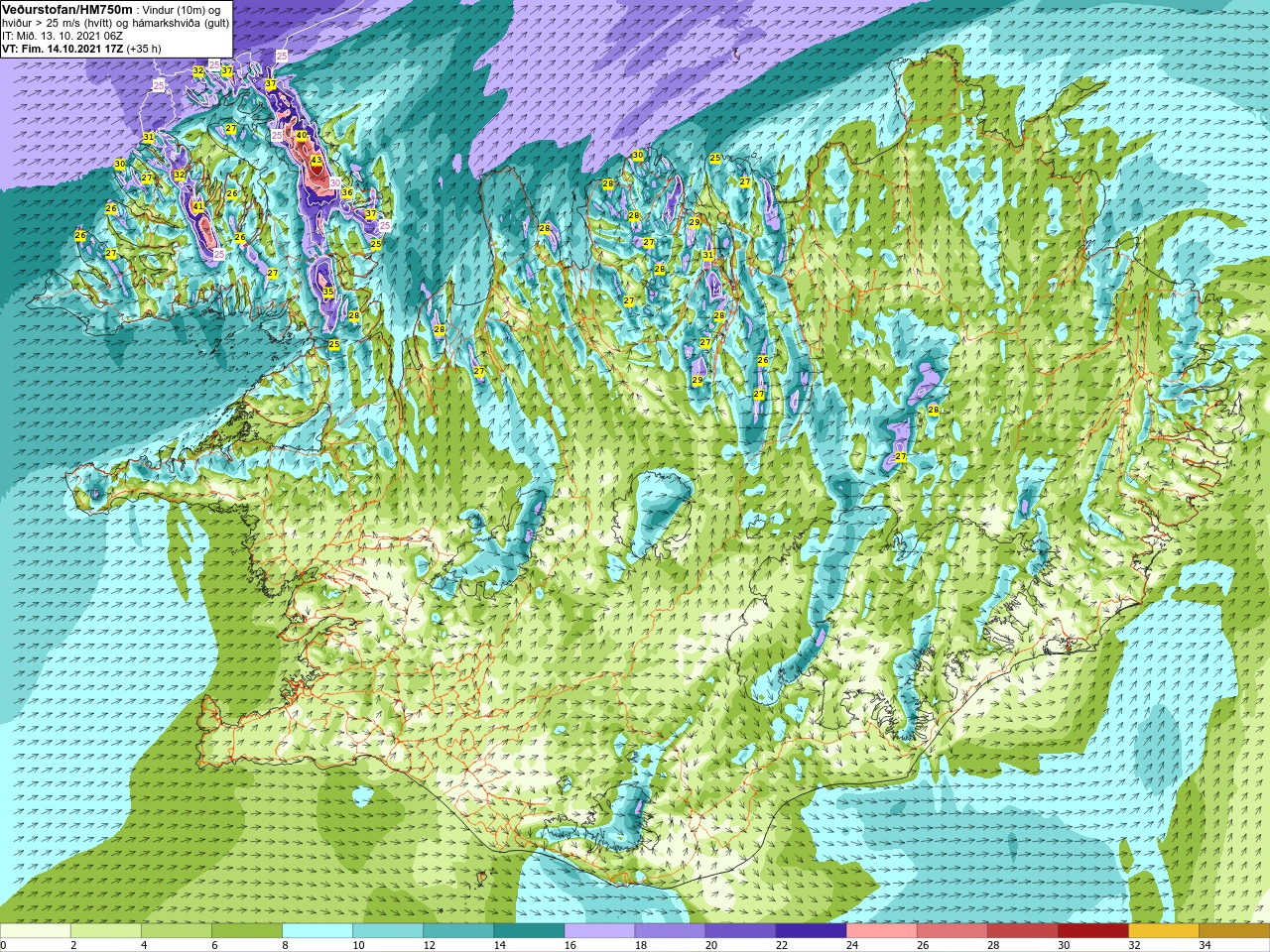Click the pale lavender 16–18 legend swatch
The height and width of the screenshot is (952, 1270).
599,931
